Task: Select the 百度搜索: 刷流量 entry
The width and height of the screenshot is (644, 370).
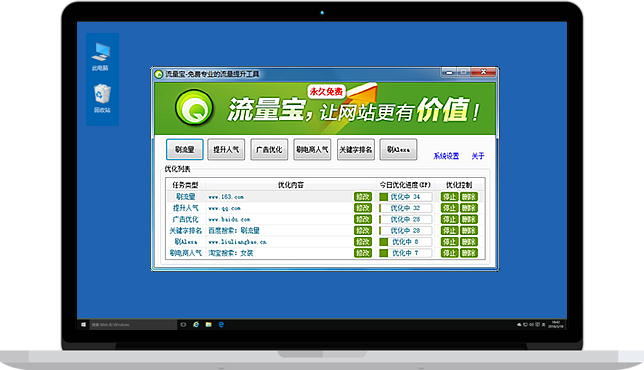Action: pos(234,230)
